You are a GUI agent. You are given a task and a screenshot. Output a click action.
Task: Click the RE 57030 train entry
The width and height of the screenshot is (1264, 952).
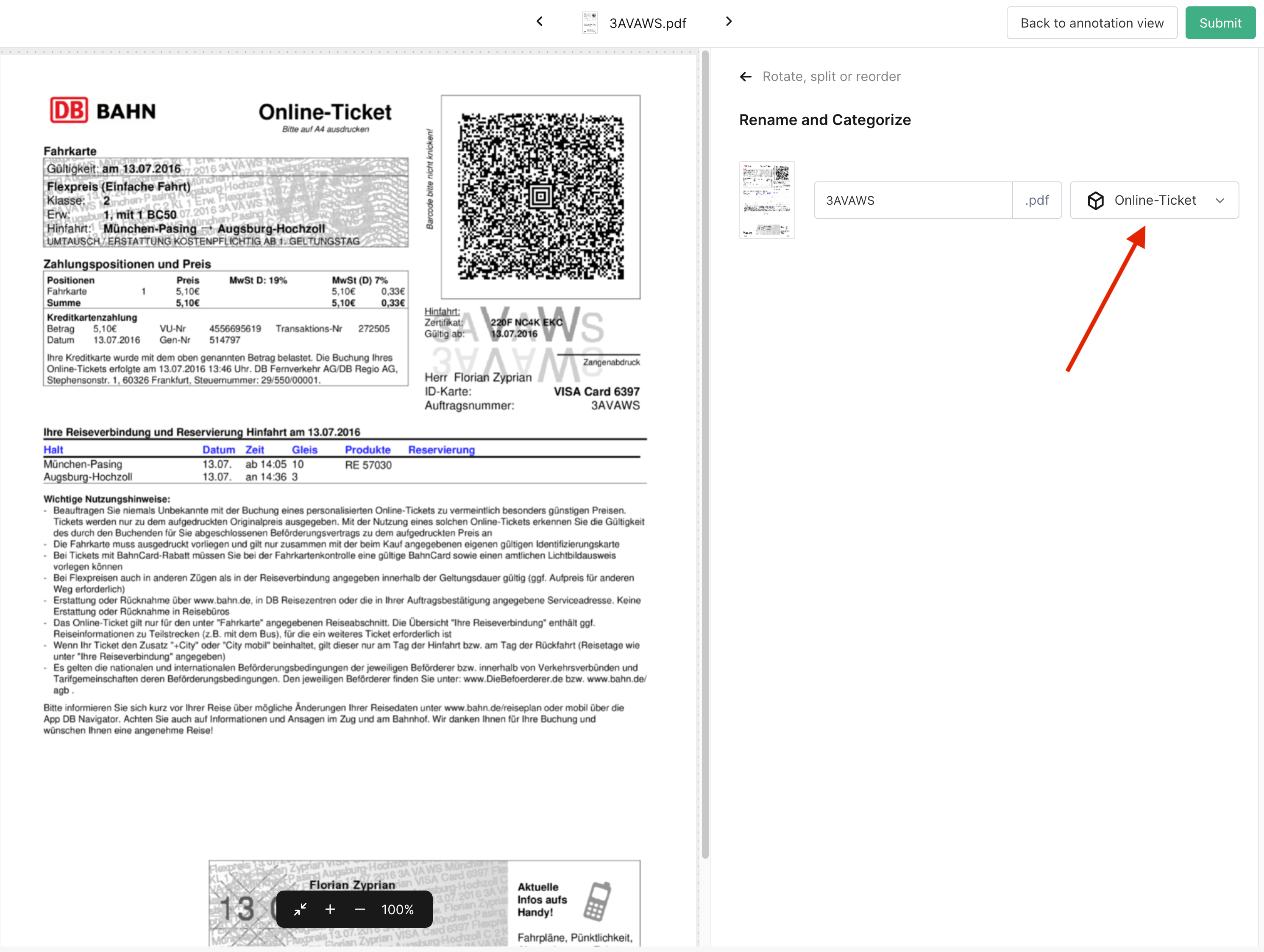[368, 465]
